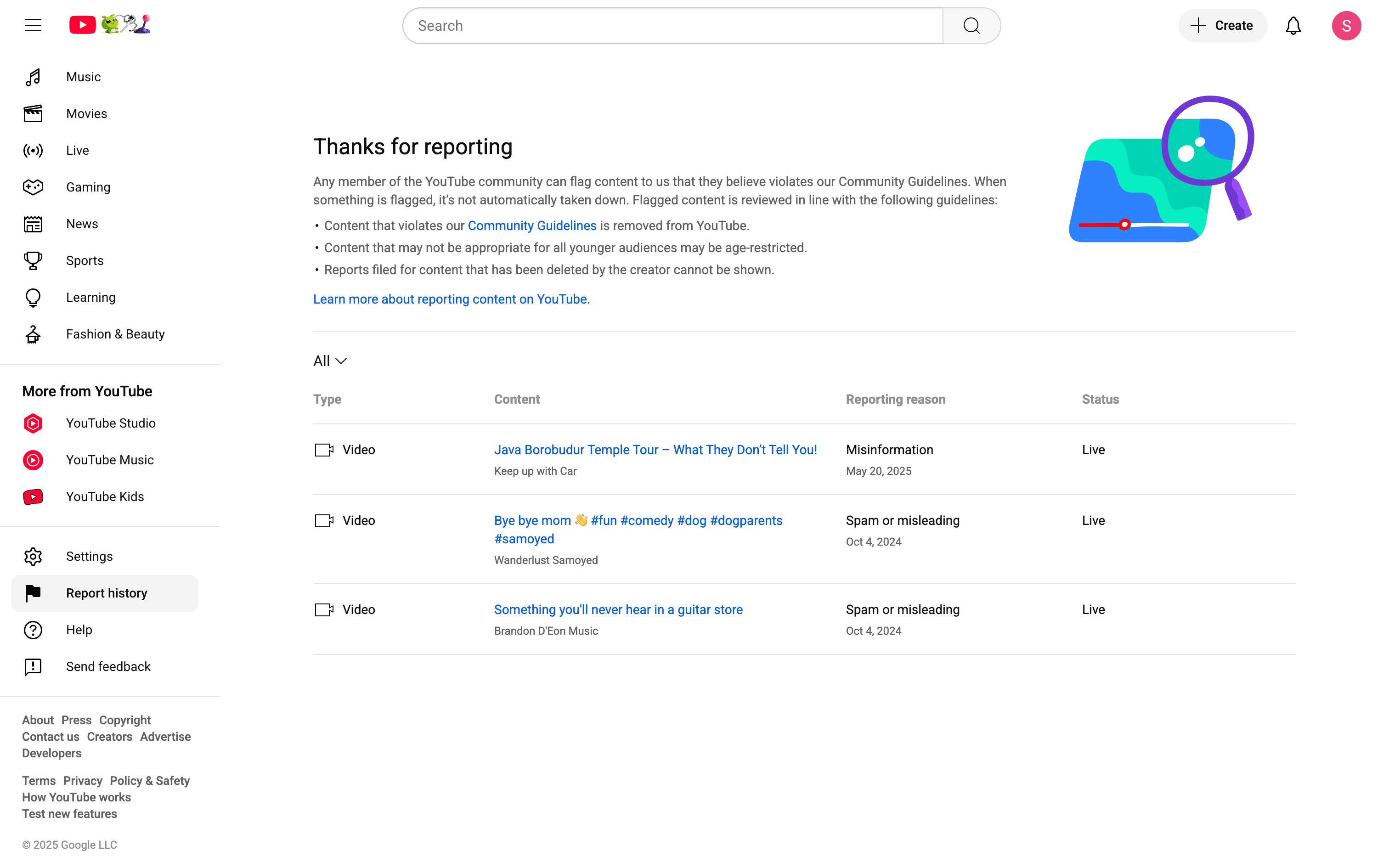1389x868 pixels.
Task: Open the Help sidebar item
Action: pyautogui.click(x=79, y=630)
